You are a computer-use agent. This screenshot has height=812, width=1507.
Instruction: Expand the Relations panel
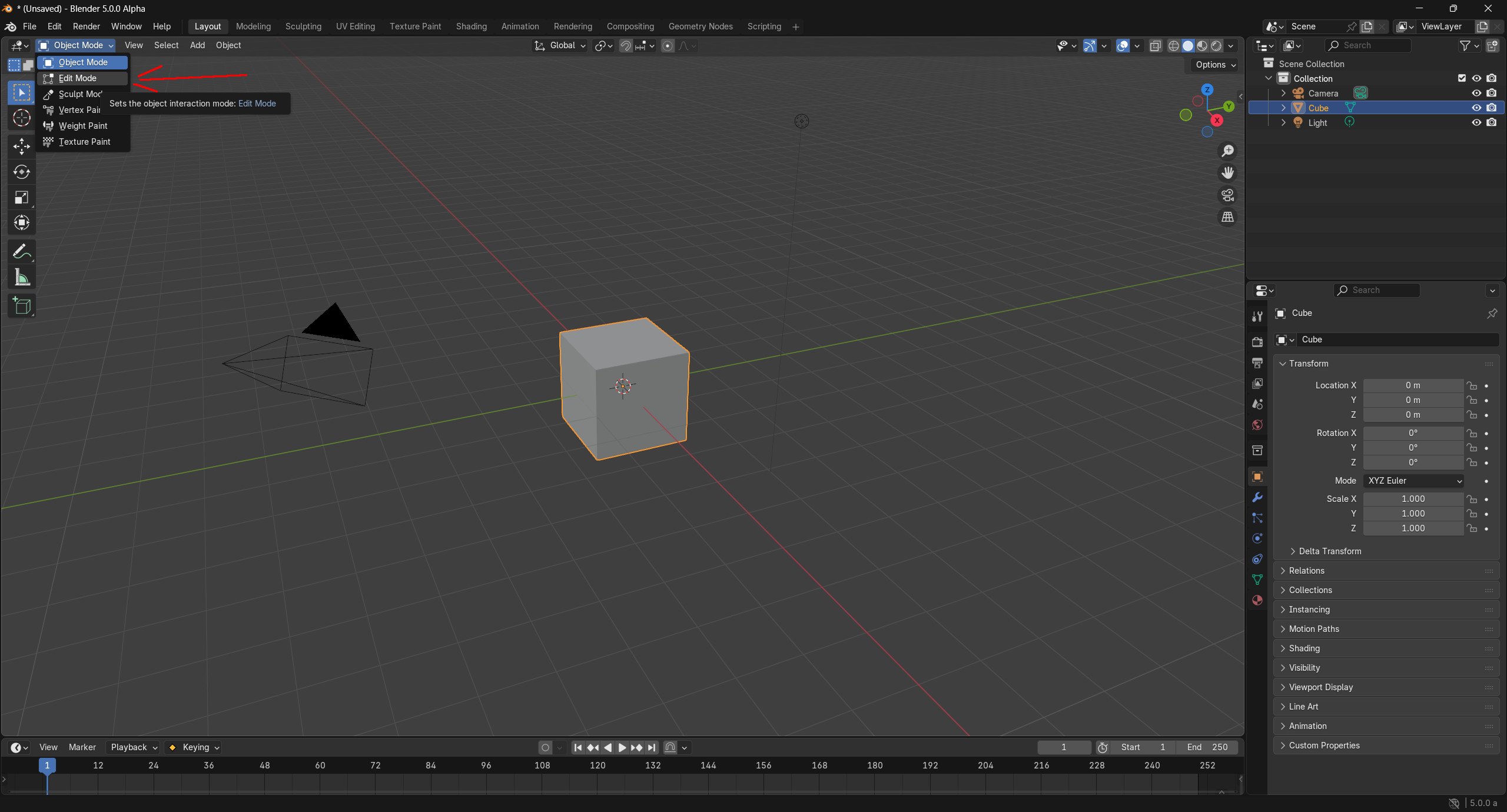click(1306, 571)
